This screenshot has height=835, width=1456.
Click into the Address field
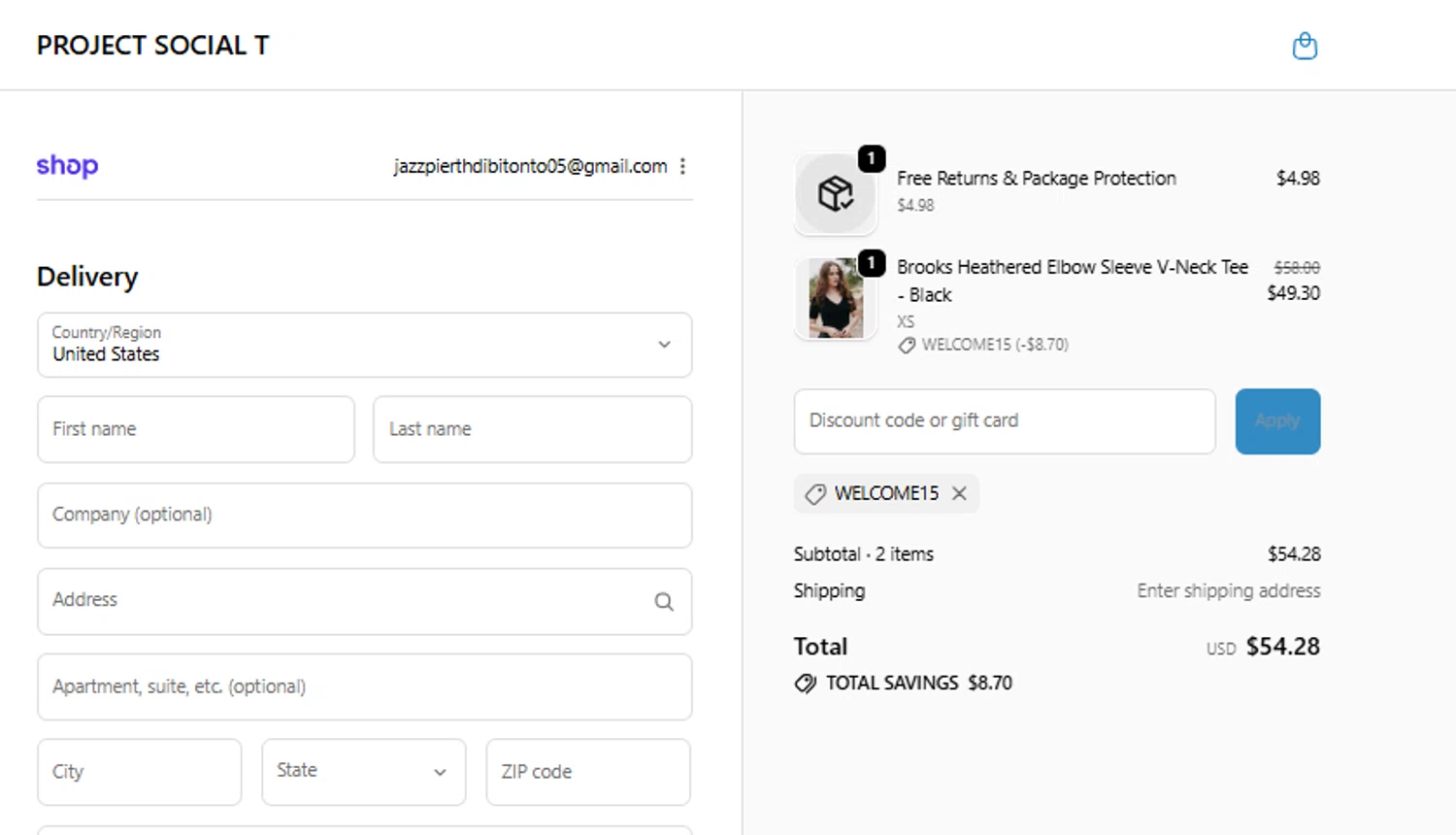[x=365, y=602]
